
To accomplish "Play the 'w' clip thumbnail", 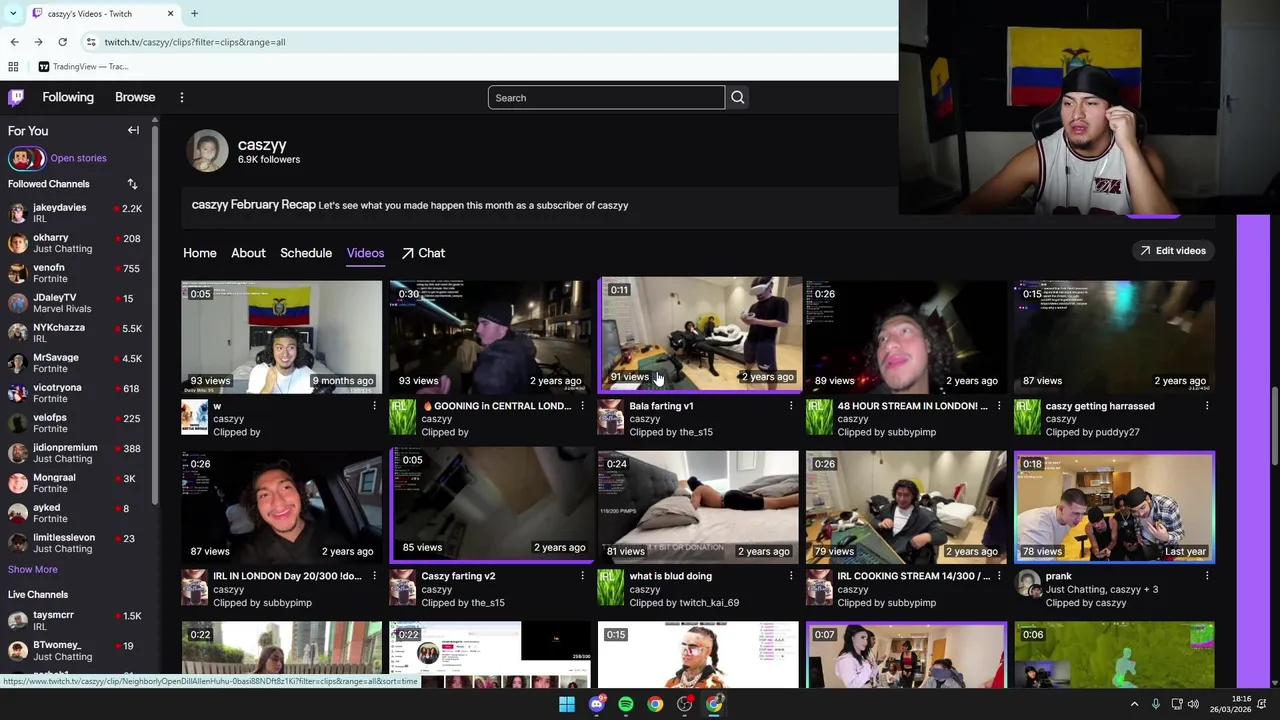I will 282,337.
